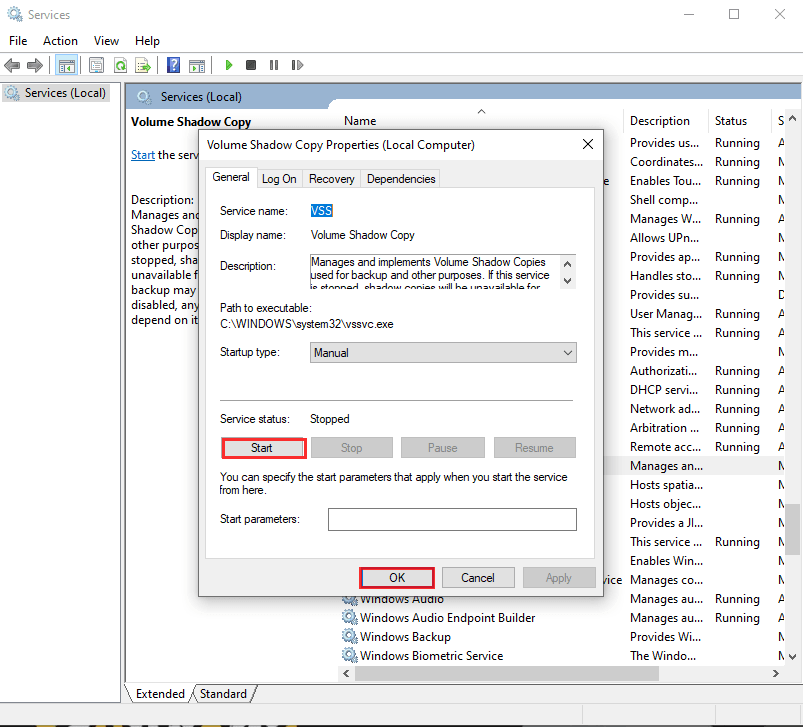Click the Start Service play icon in toolbar

coord(229,65)
